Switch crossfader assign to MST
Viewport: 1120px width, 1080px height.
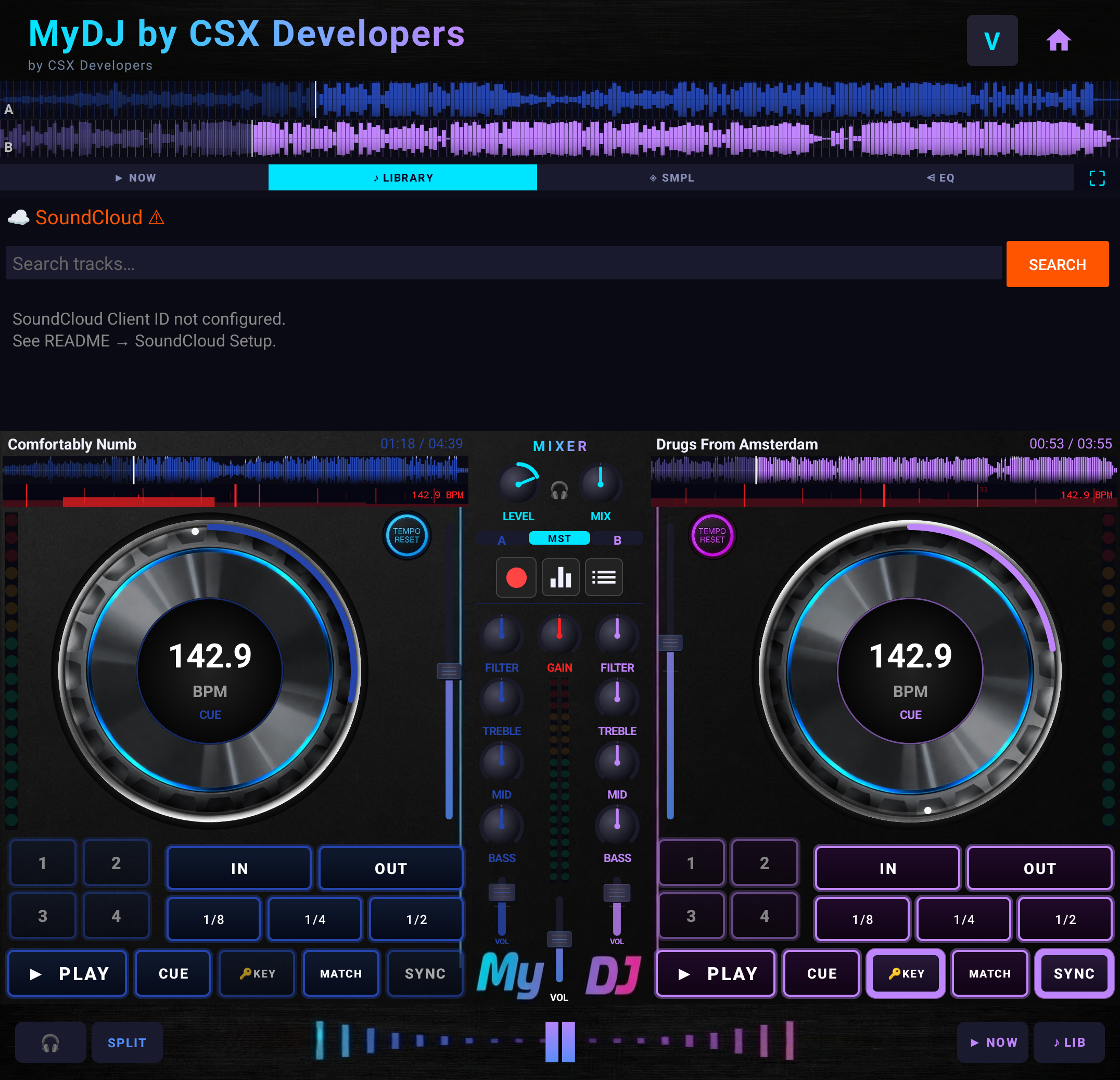pos(559,538)
